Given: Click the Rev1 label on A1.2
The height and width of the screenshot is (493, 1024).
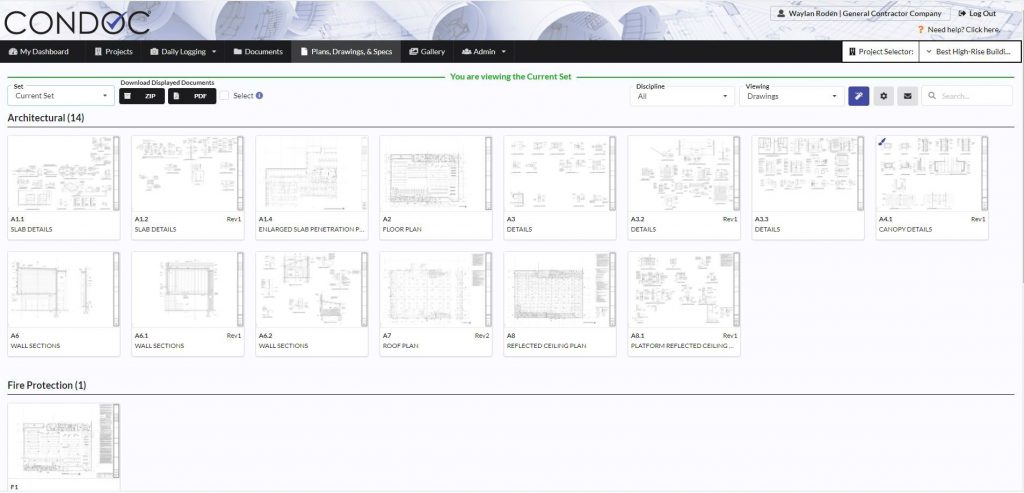Looking at the screenshot, I should (234, 219).
